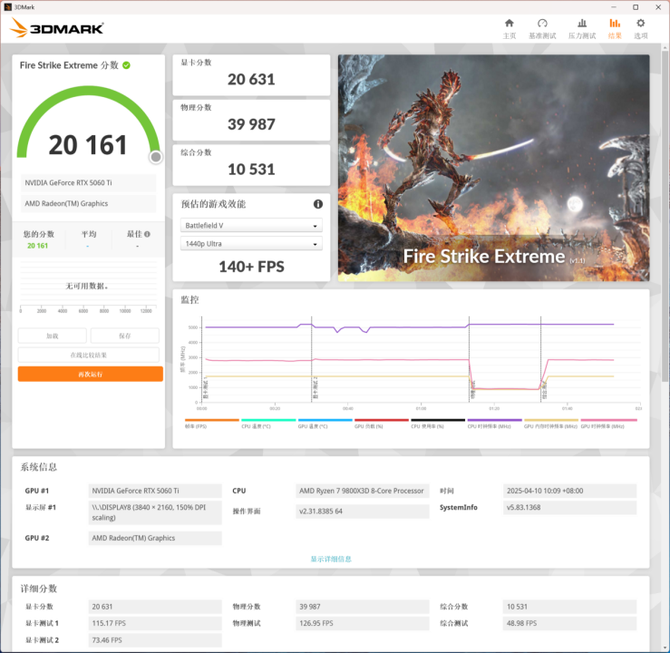Click the 显示屏 #1 DISPLAY8 3840 × 2160 value

click(x=155, y=512)
